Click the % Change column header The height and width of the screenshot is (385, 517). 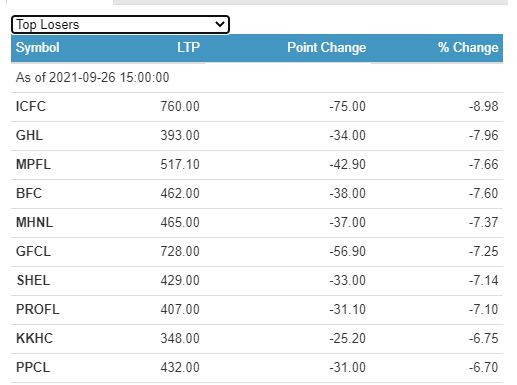pyautogui.click(x=468, y=47)
